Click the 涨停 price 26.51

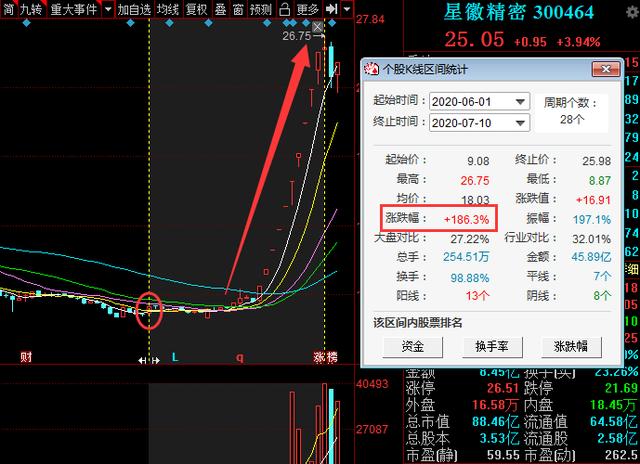point(502,388)
